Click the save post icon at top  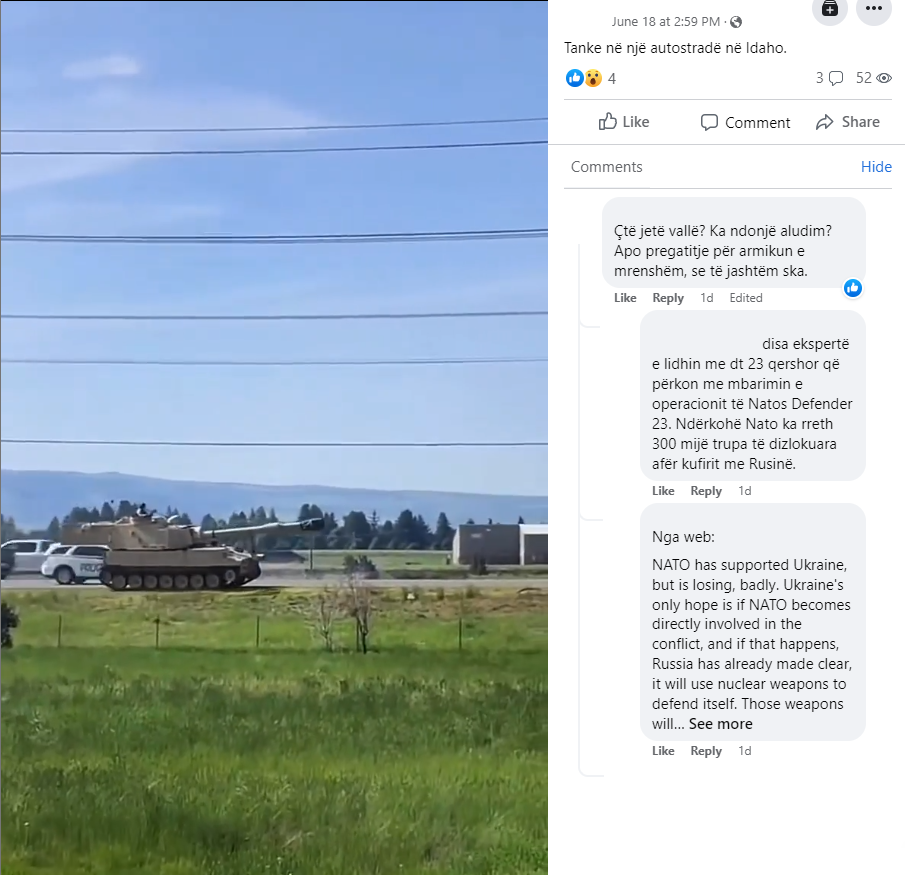point(829,8)
